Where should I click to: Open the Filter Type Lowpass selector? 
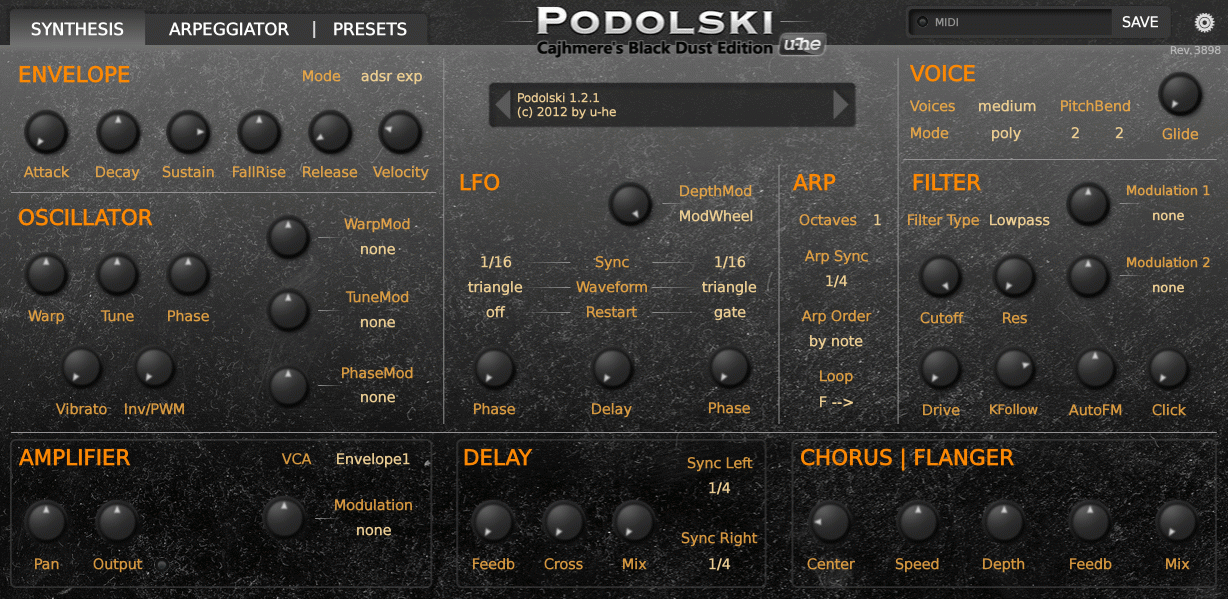click(x=1019, y=220)
